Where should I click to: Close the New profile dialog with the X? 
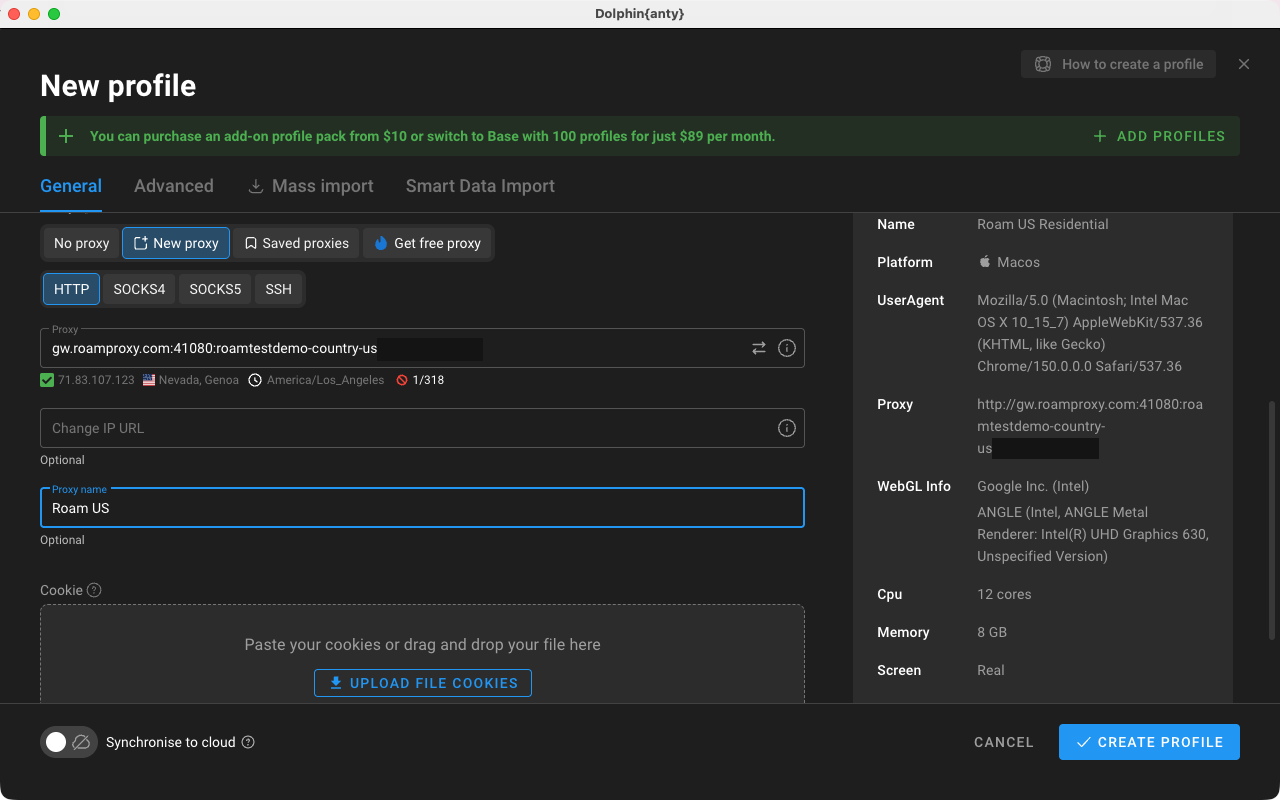1244,64
